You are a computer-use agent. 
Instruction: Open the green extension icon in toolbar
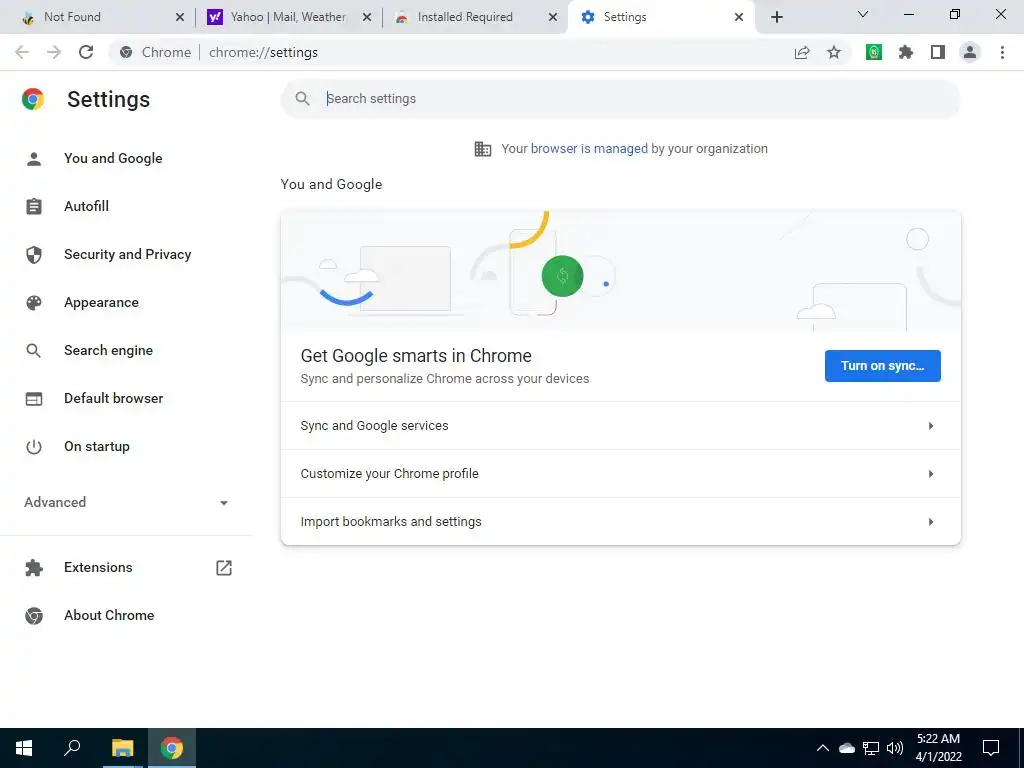click(874, 52)
